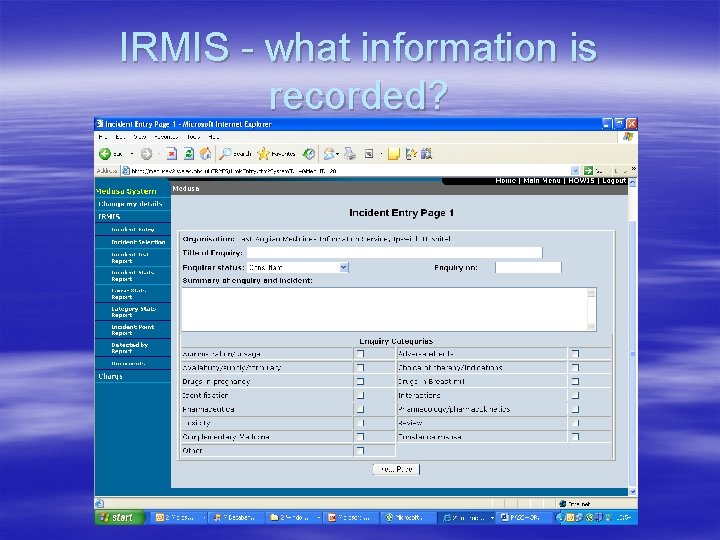Click the History icon in toolbar

pos(309,154)
